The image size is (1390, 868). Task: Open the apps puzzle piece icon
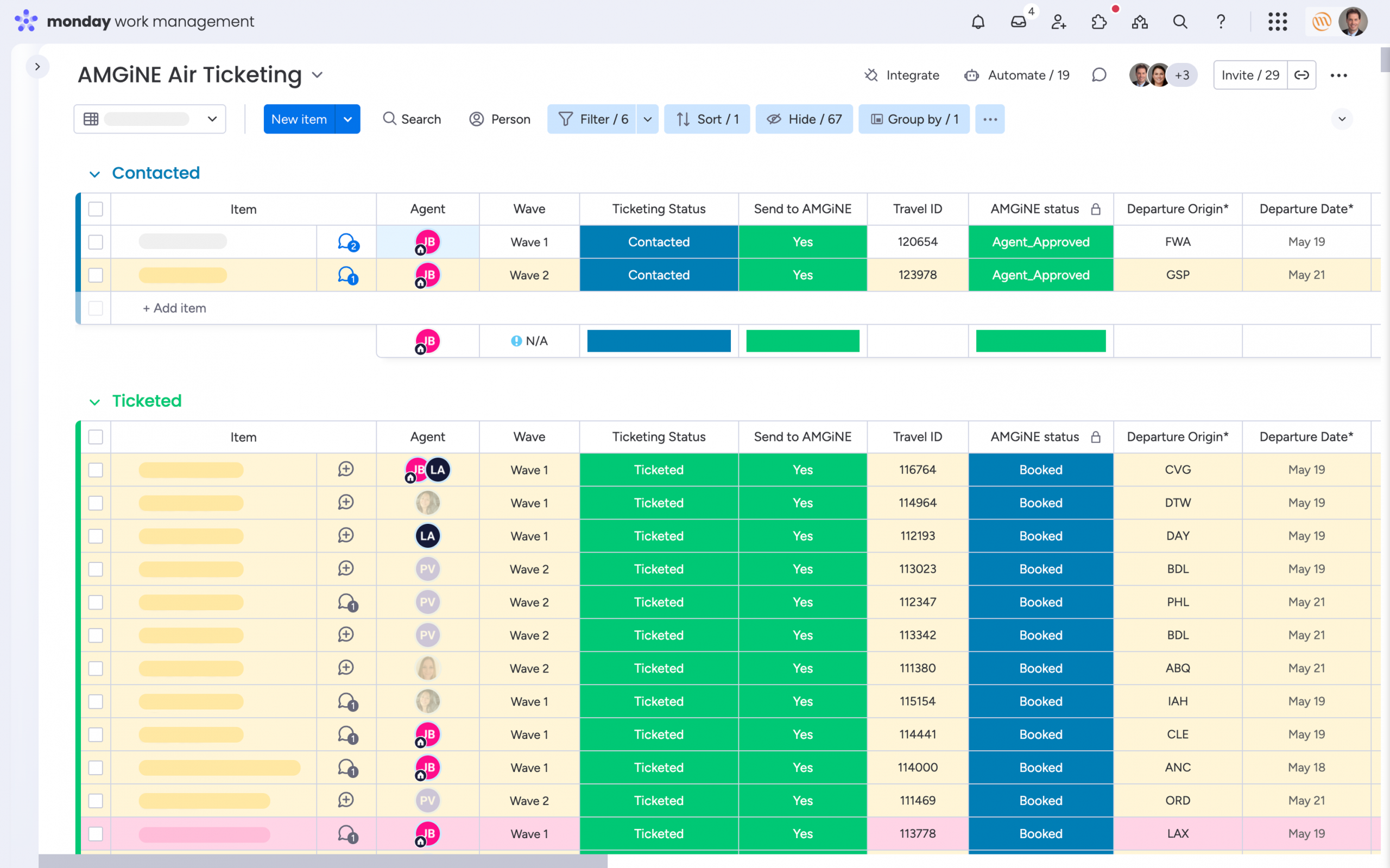tap(1099, 22)
